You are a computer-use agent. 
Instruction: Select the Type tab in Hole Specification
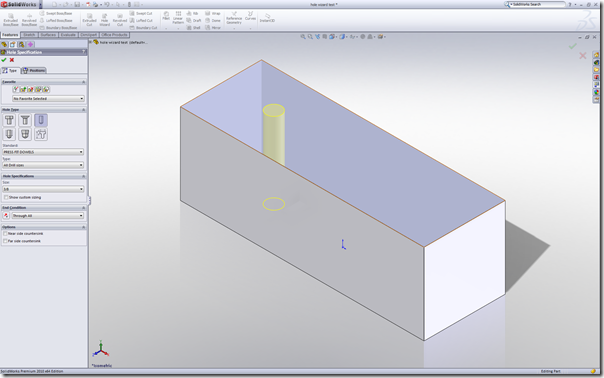tap(10, 71)
